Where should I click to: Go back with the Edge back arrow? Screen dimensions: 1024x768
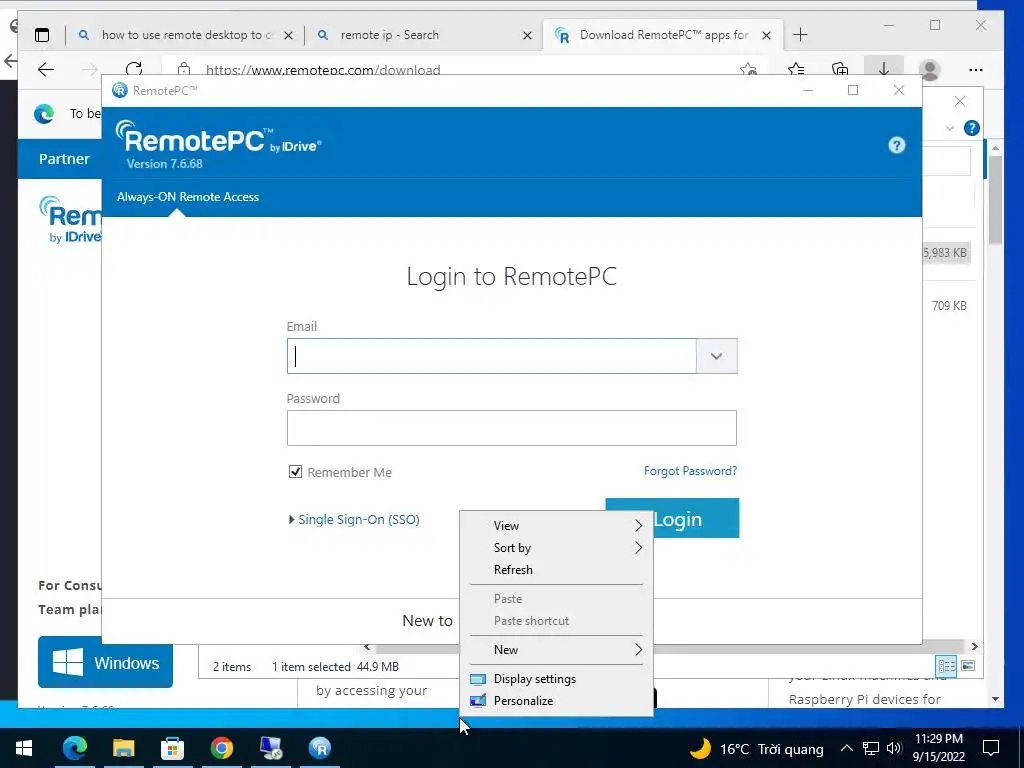click(46, 69)
